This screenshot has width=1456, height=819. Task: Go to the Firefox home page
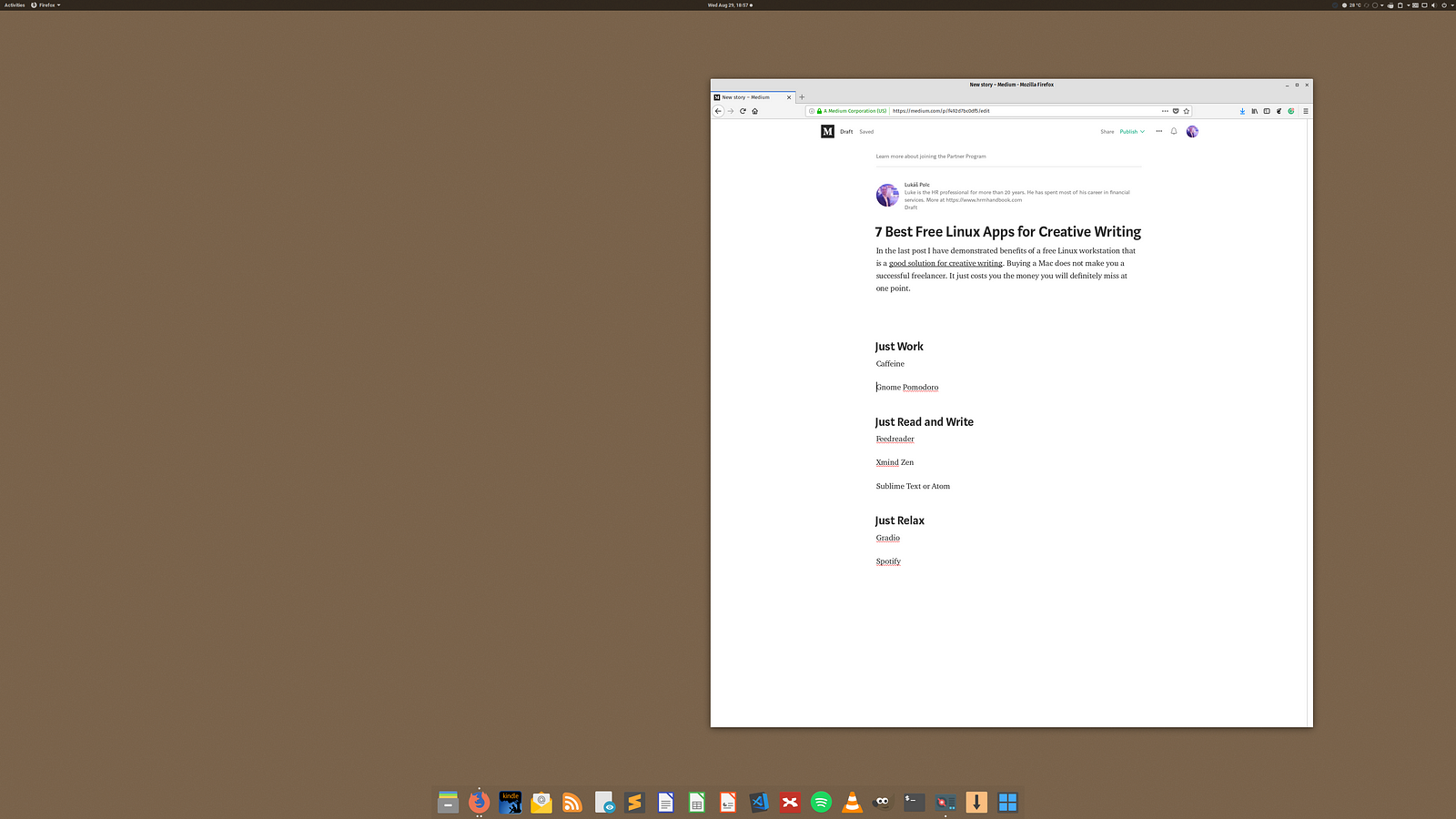pyautogui.click(x=754, y=111)
